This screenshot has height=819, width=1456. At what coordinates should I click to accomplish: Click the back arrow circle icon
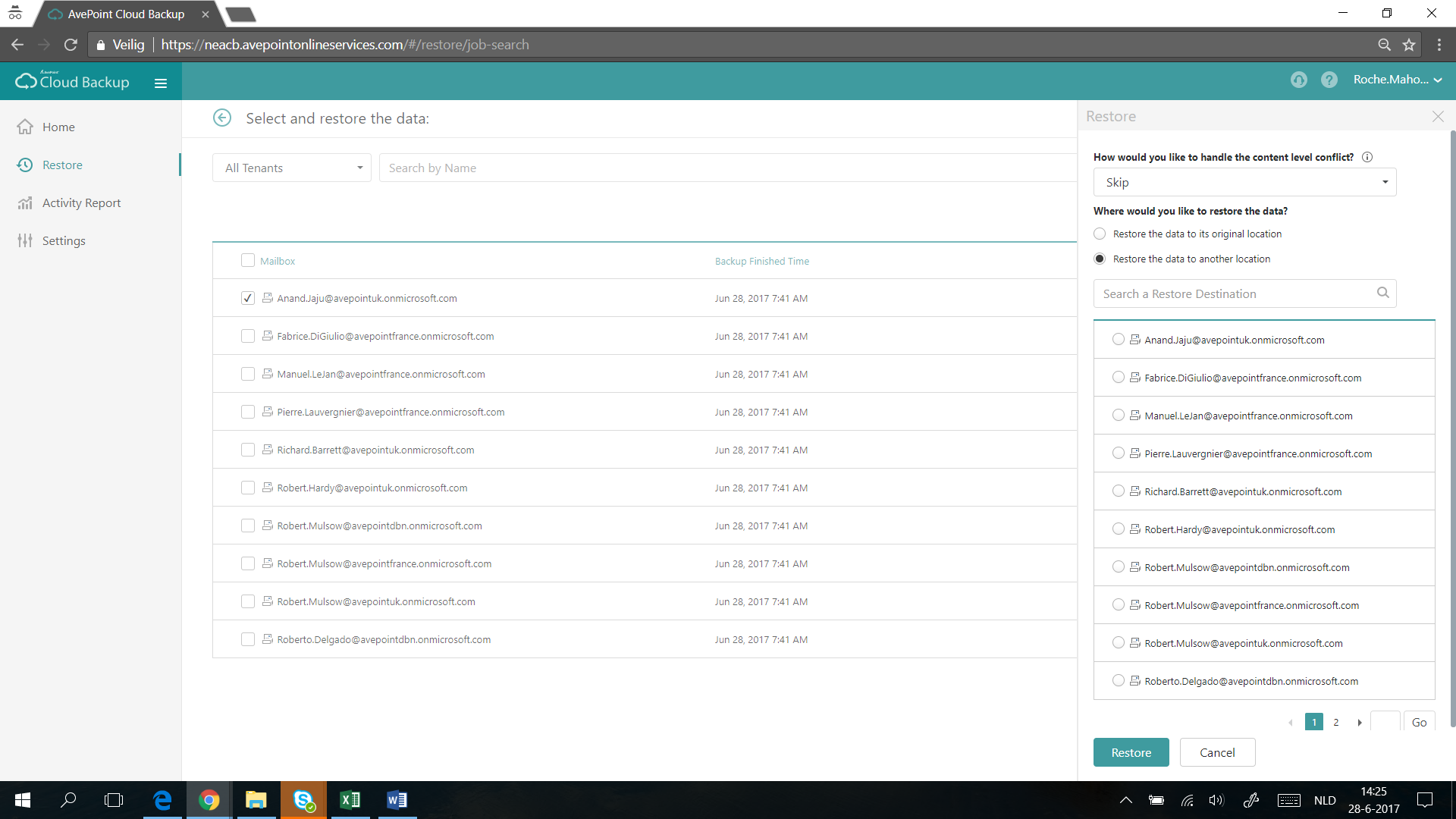point(222,118)
